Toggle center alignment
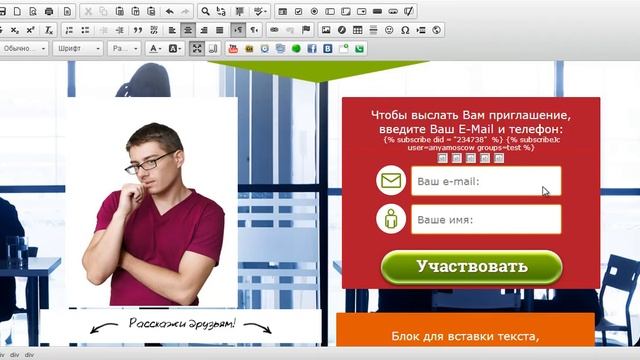Viewport: 640px width, 360px height. point(188,30)
